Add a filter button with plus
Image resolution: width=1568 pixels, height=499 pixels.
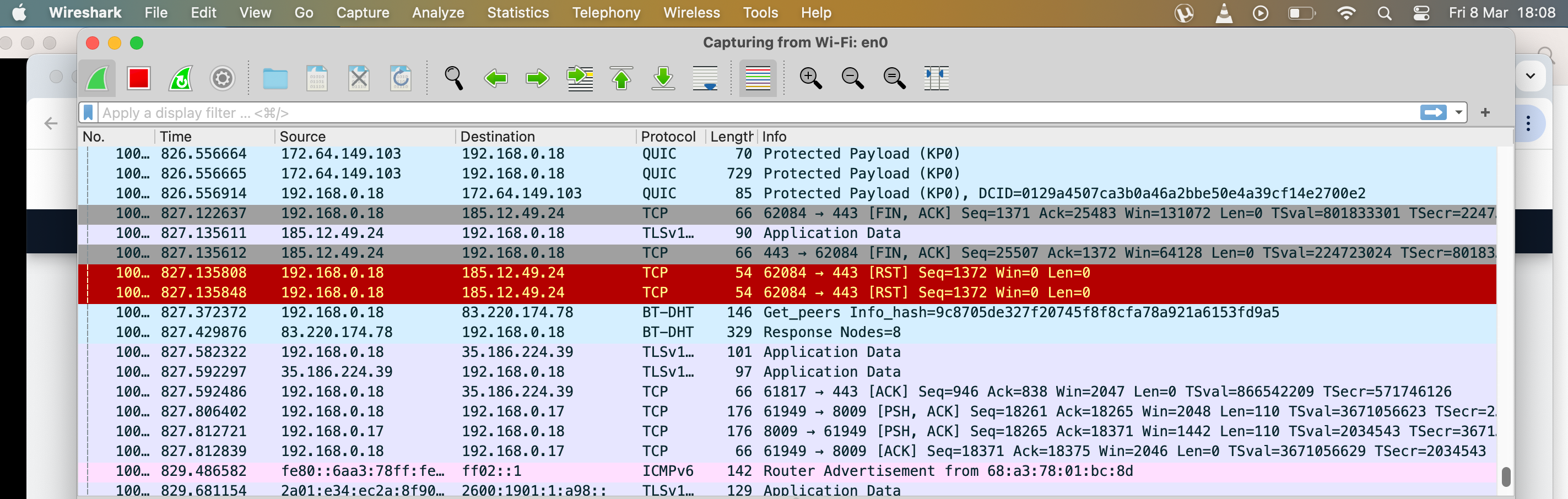click(x=1485, y=112)
